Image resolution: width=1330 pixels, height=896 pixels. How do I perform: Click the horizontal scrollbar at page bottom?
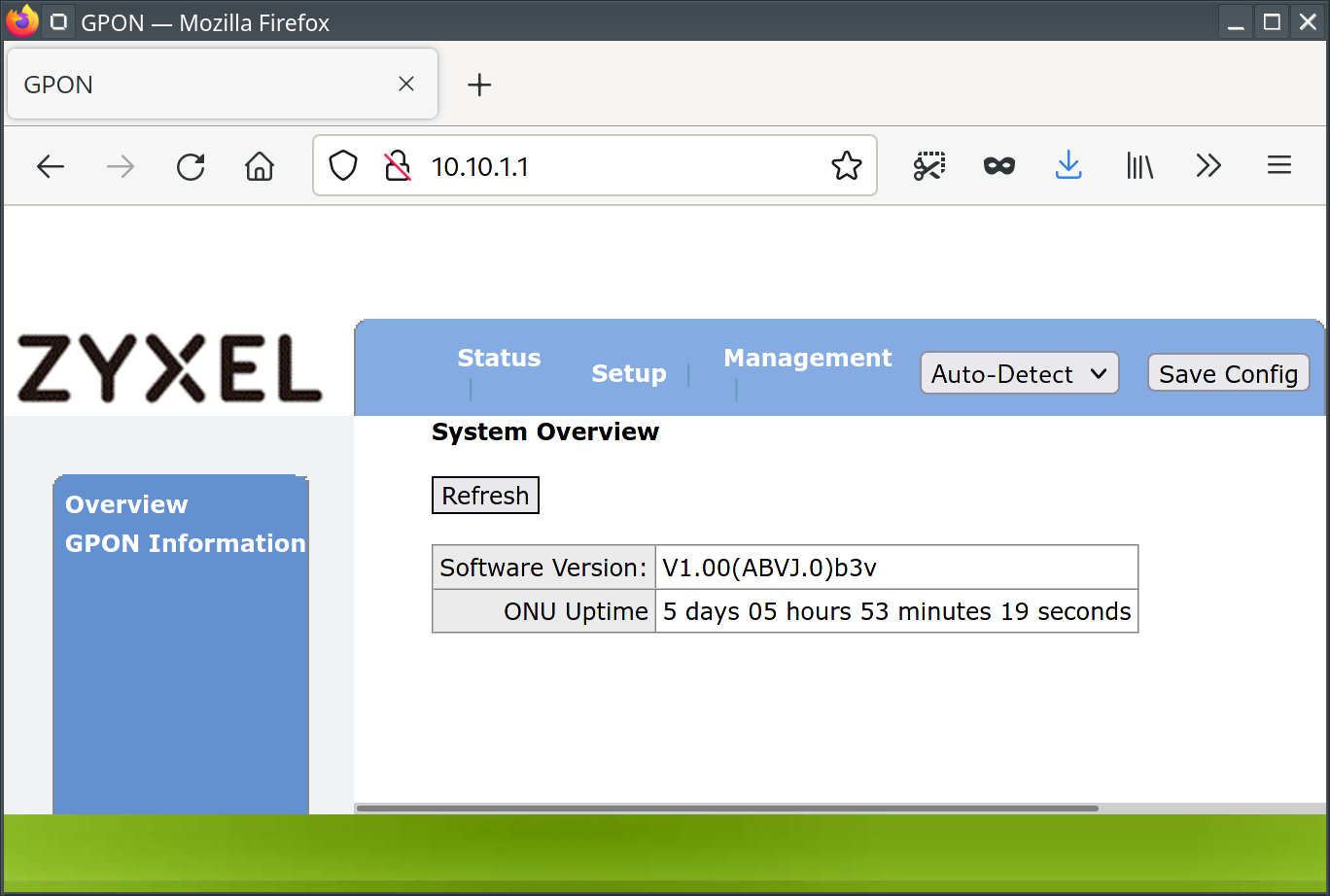[x=727, y=809]
